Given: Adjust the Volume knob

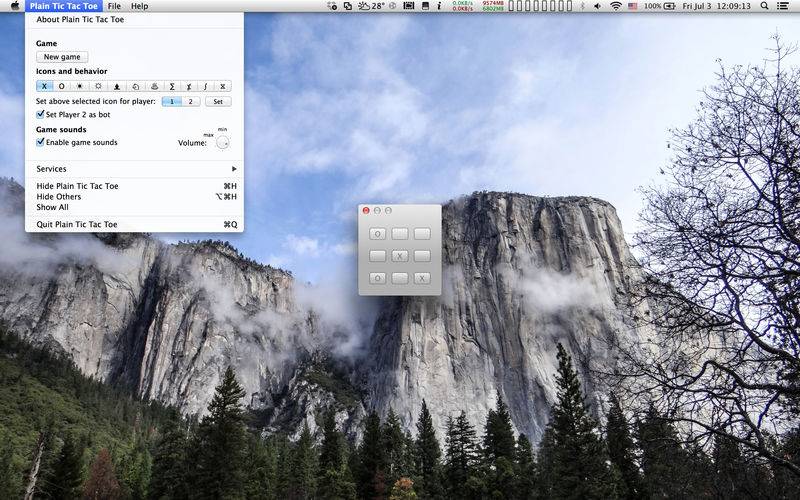Looking at the screenshot, I should point(222,142).
